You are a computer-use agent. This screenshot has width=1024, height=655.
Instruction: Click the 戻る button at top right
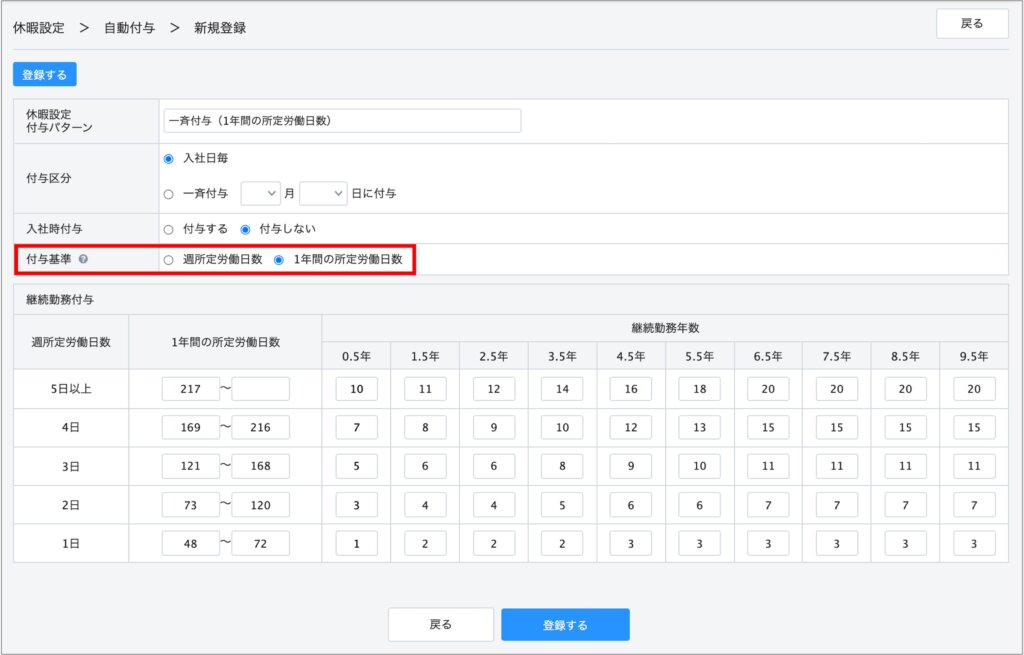coord(971,24)
